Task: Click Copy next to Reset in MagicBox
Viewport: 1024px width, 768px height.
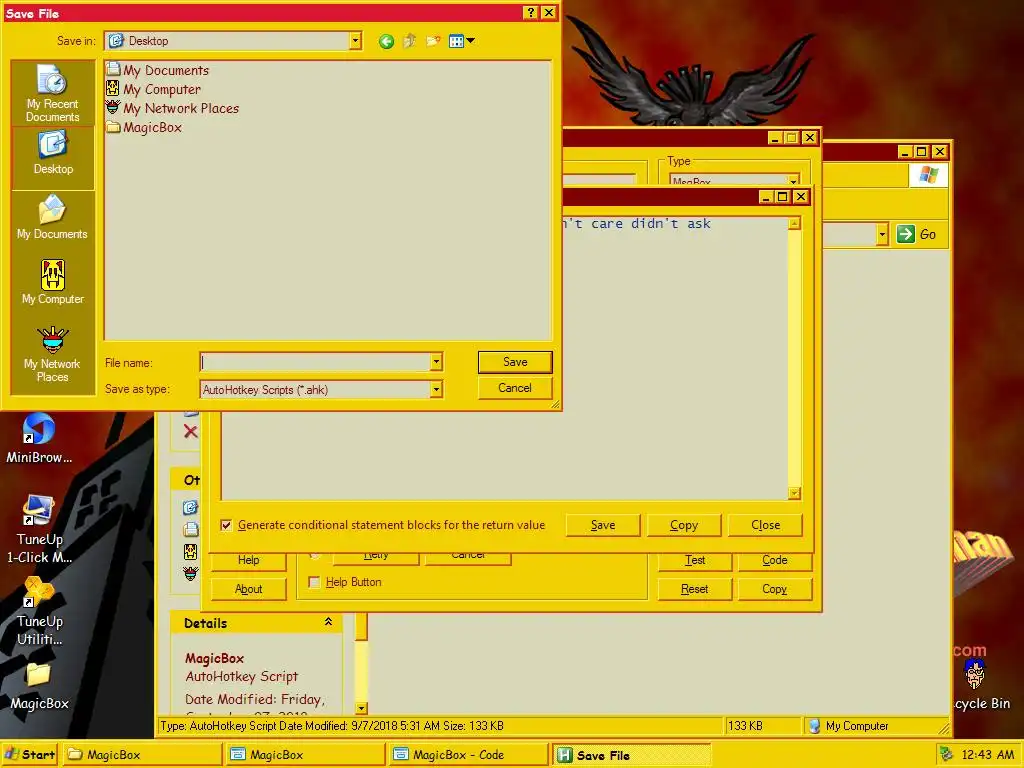Action: point(775,589)
